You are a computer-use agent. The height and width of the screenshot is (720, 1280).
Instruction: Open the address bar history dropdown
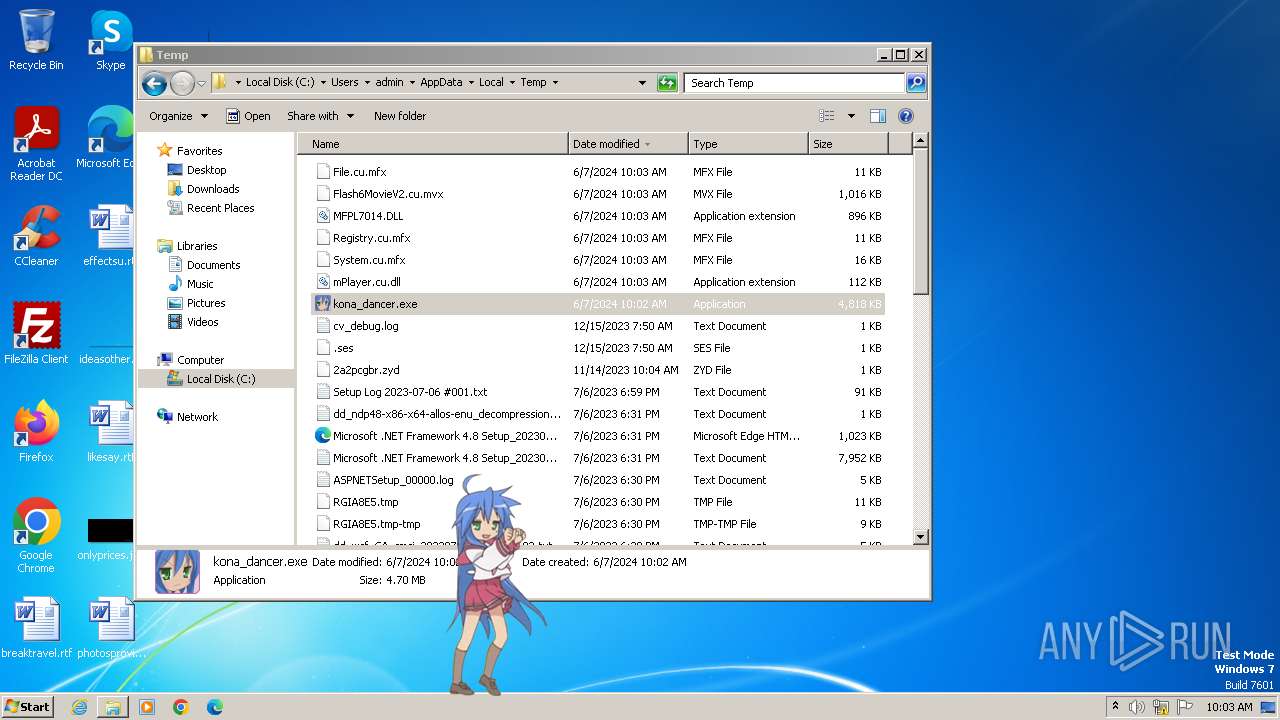tap(642, 83)
